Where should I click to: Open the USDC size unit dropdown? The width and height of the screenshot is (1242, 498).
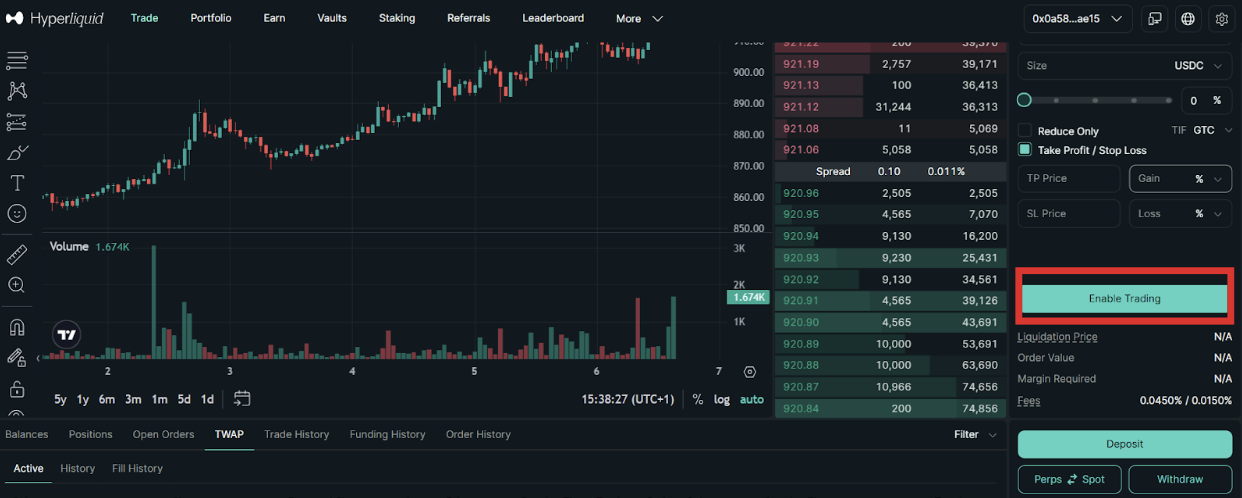1198,66
